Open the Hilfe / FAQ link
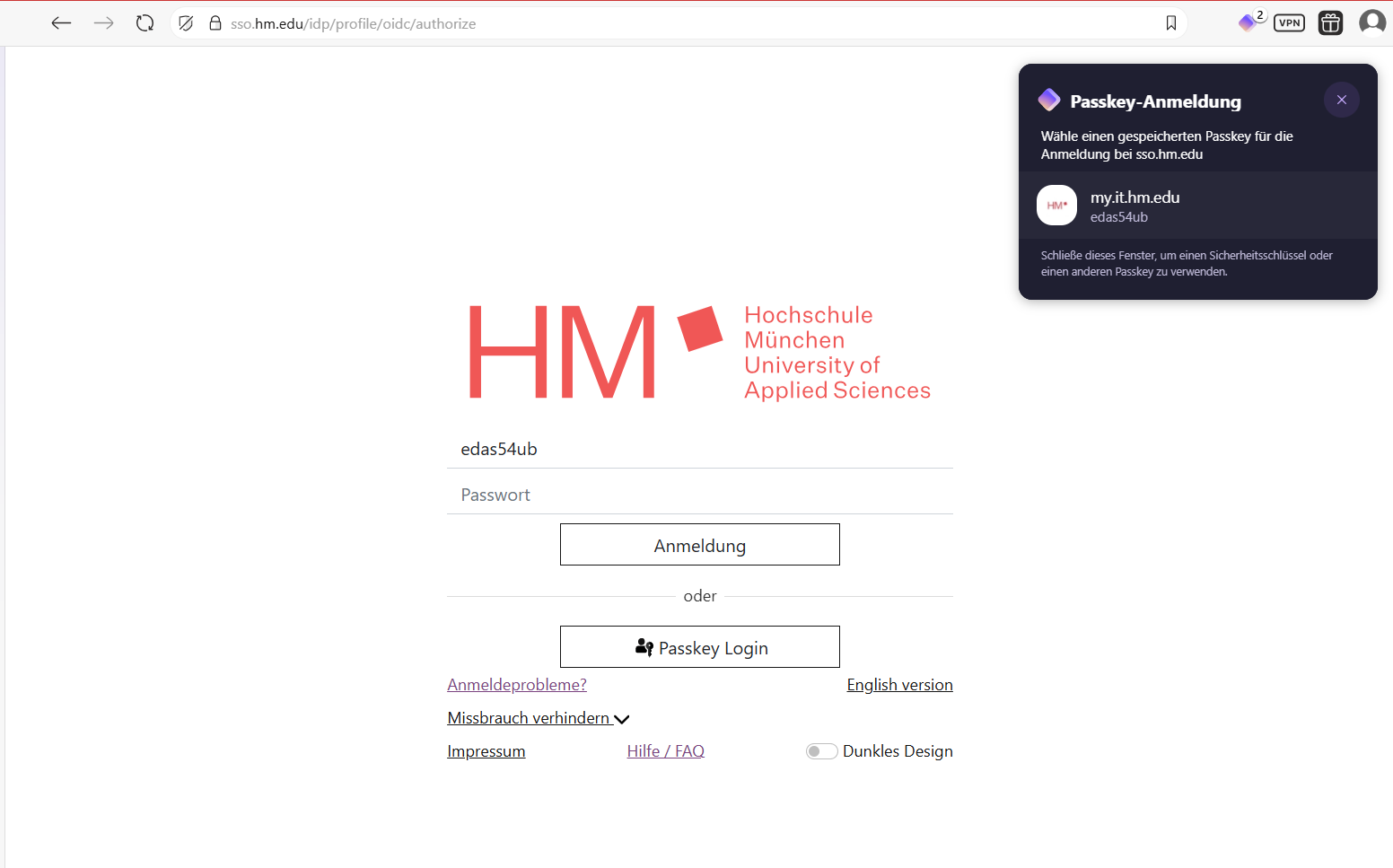This screenshot has height=868, width=1393. (665, 751)
